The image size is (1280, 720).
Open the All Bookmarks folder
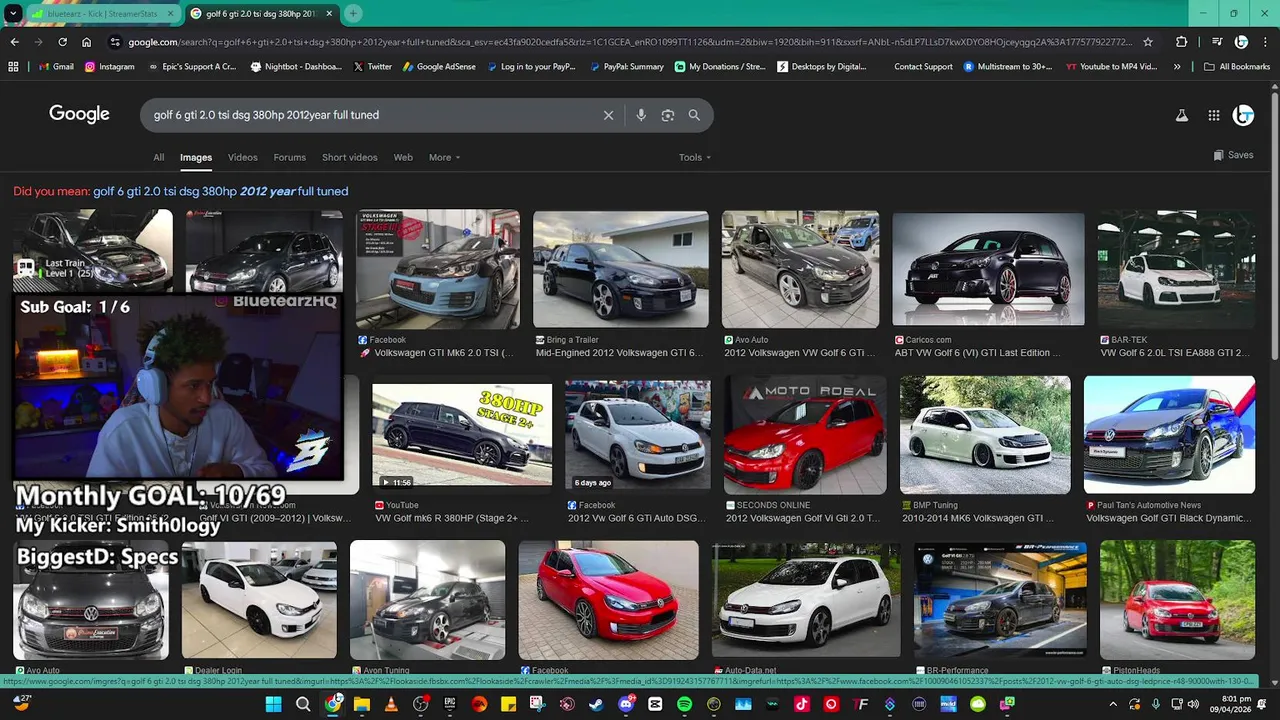click(1237, 67)
